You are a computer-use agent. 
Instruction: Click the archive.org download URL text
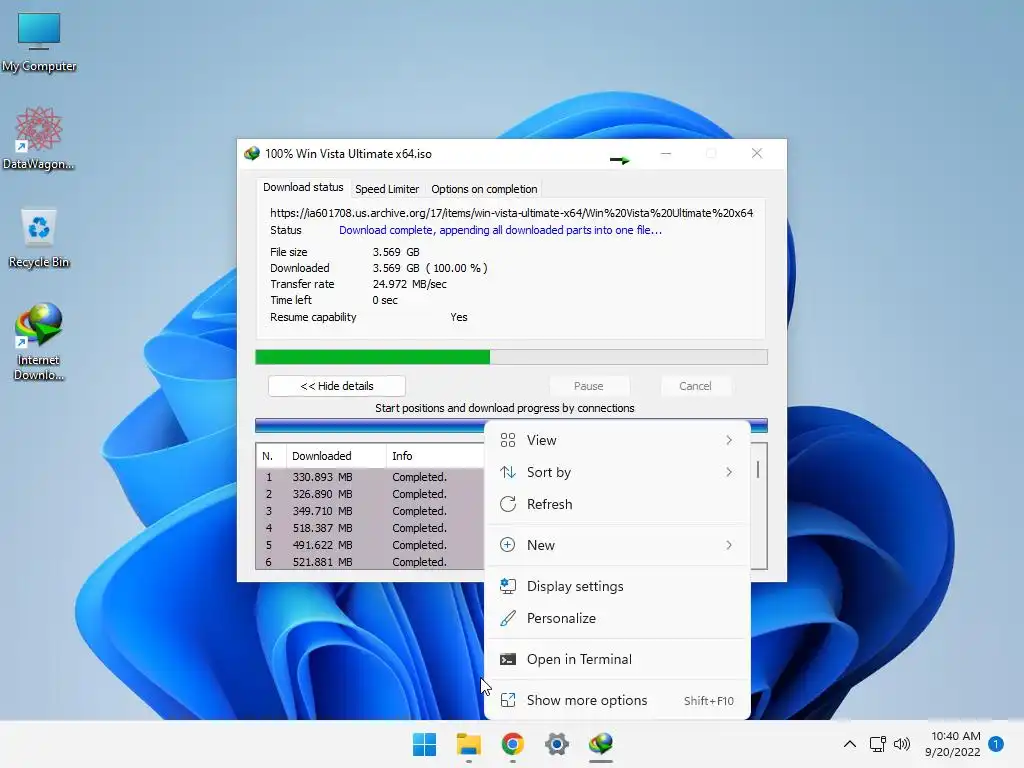coord(511,213)
